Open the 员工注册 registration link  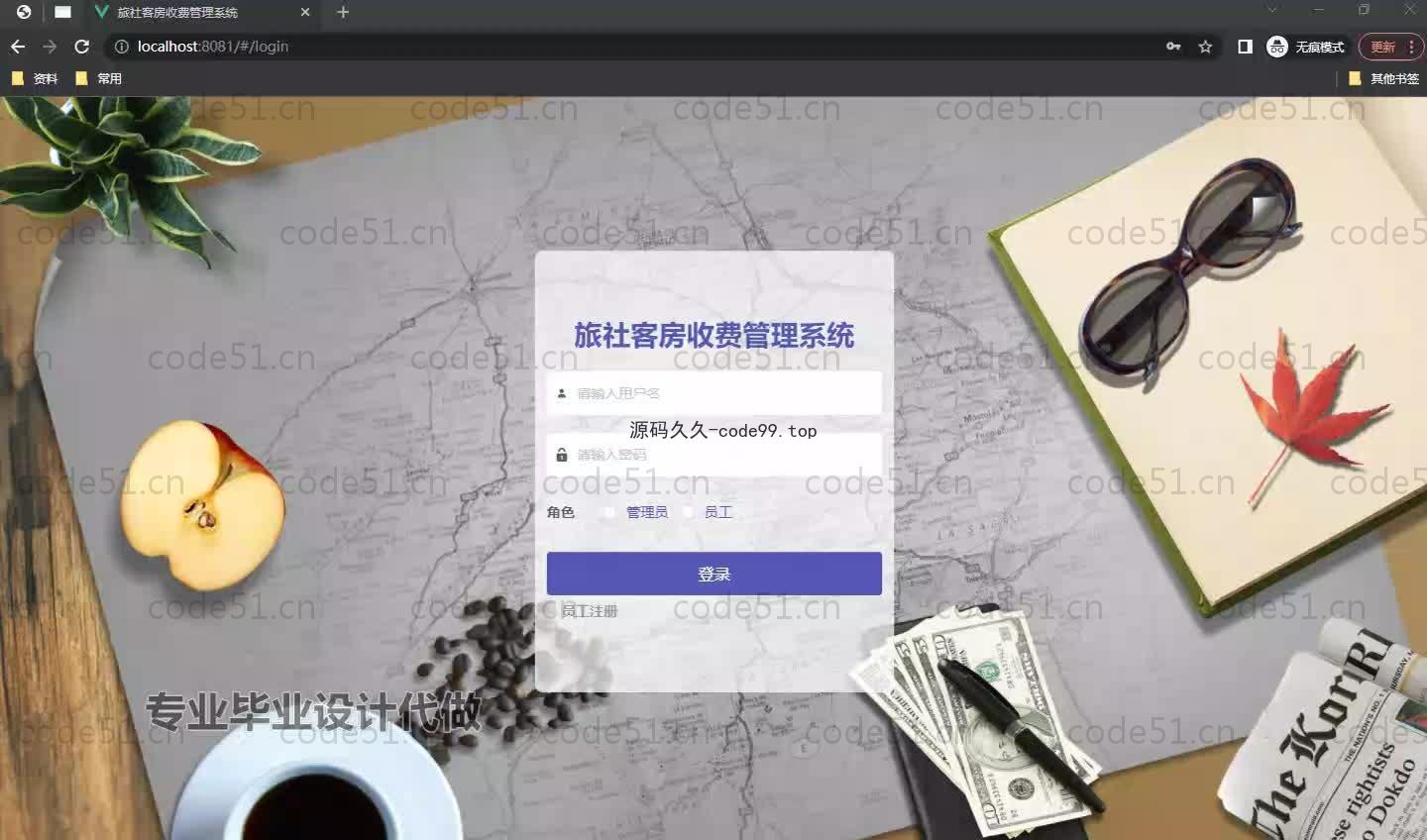pyautogui.click(x=590, y=611)
